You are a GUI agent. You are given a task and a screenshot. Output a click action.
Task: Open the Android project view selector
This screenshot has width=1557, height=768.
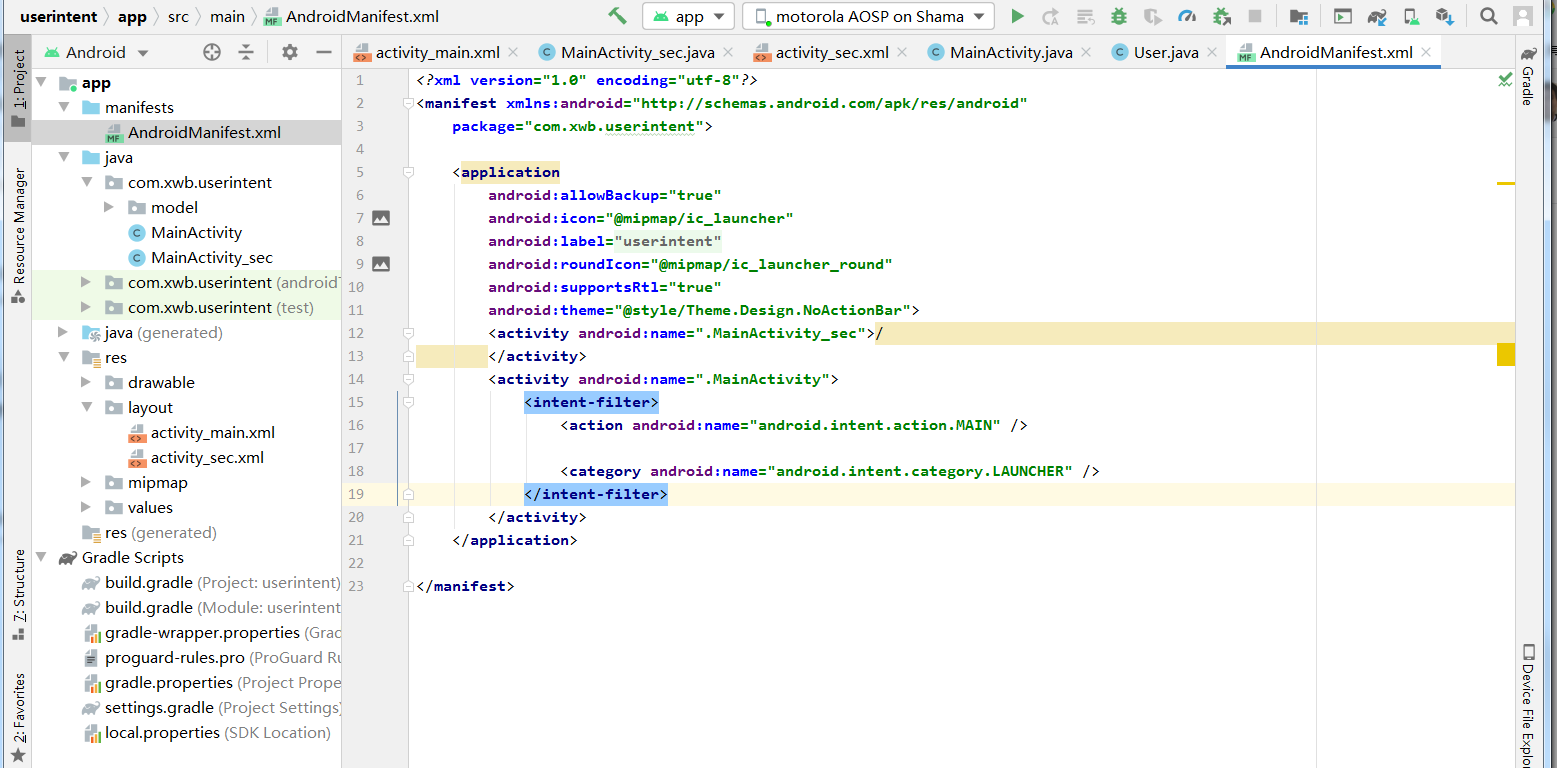(x=95, y=52)
